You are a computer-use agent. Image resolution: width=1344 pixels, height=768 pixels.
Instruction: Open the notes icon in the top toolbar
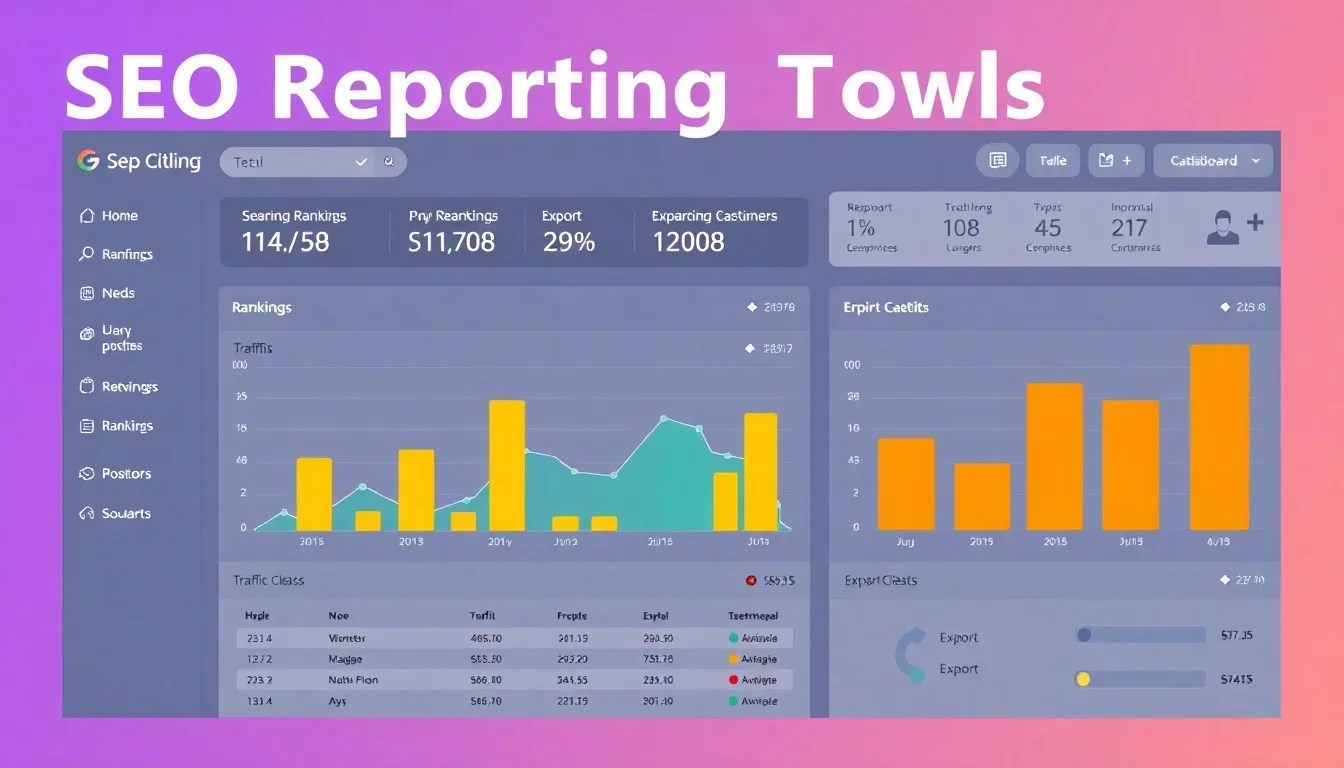[997, 160]
